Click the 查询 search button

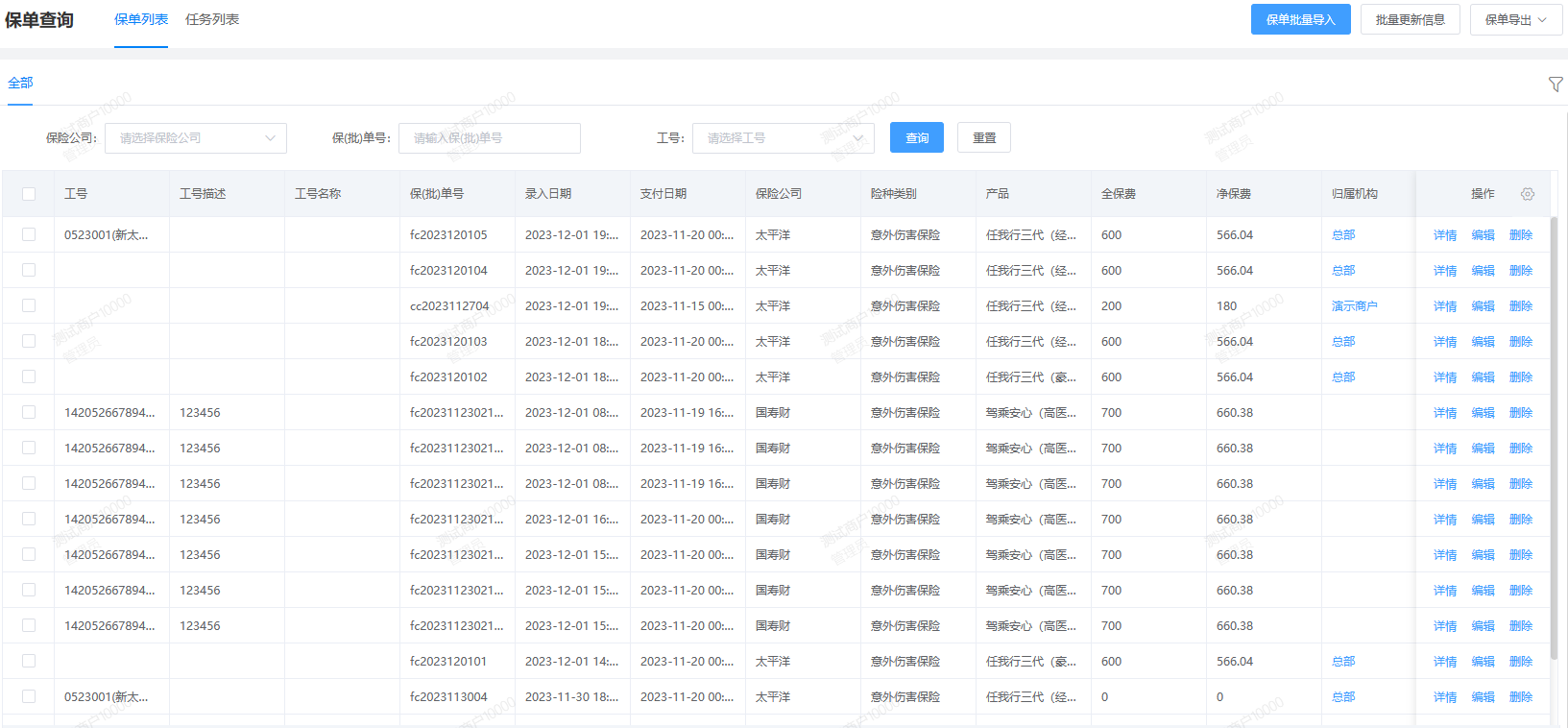[x=917, y=138]
